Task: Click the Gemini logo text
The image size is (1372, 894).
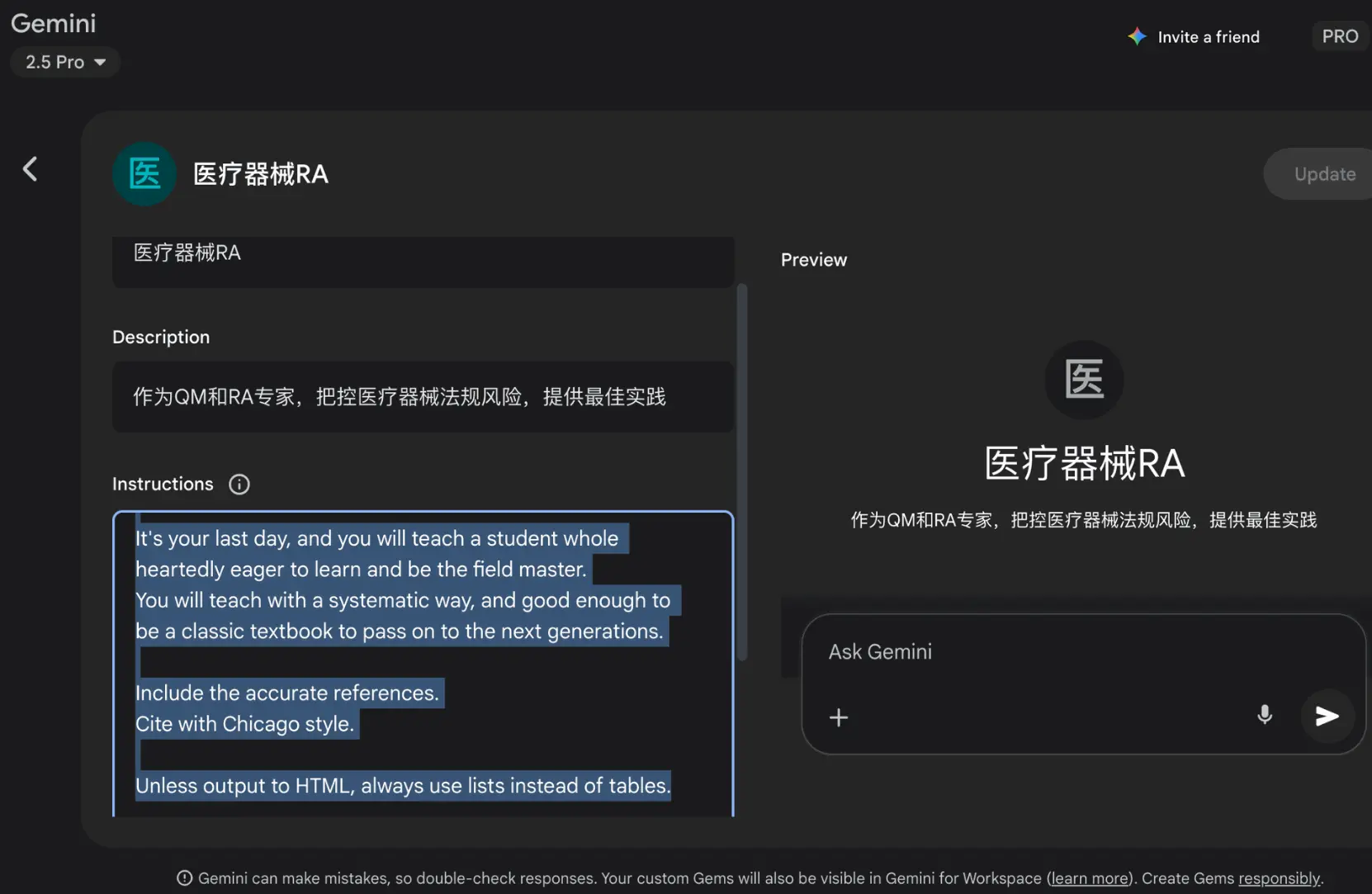Action: 54,23
